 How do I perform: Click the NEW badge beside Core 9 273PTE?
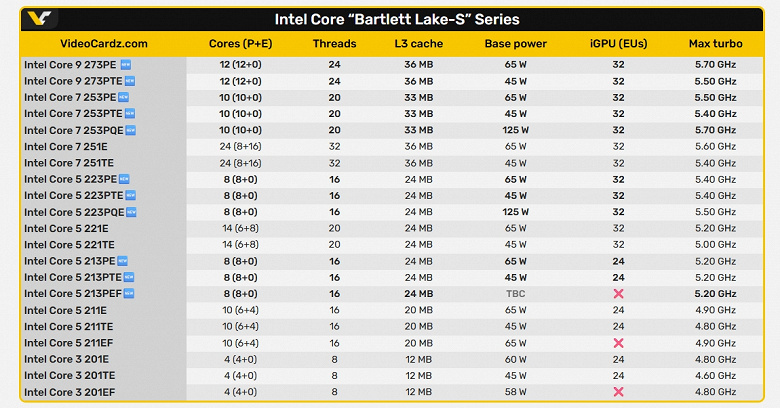[130, 81]
